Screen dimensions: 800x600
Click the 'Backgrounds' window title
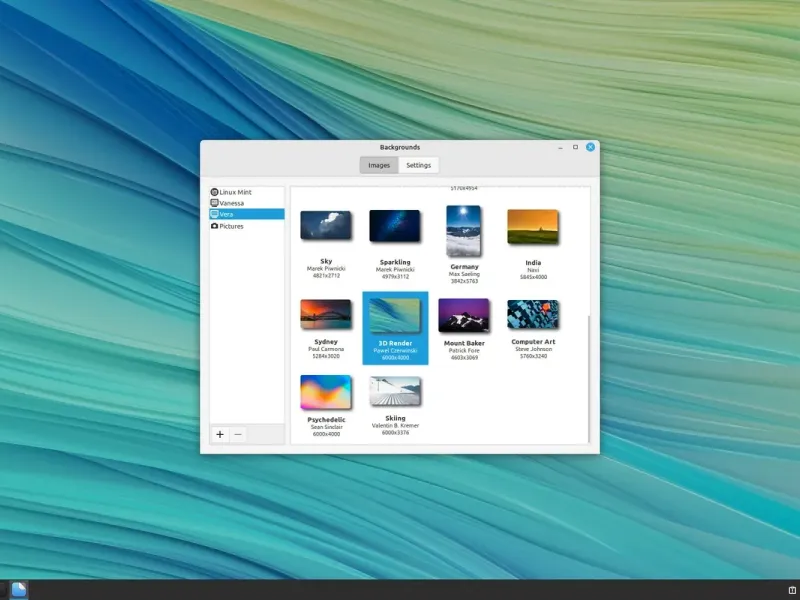(x=399, y=147)
